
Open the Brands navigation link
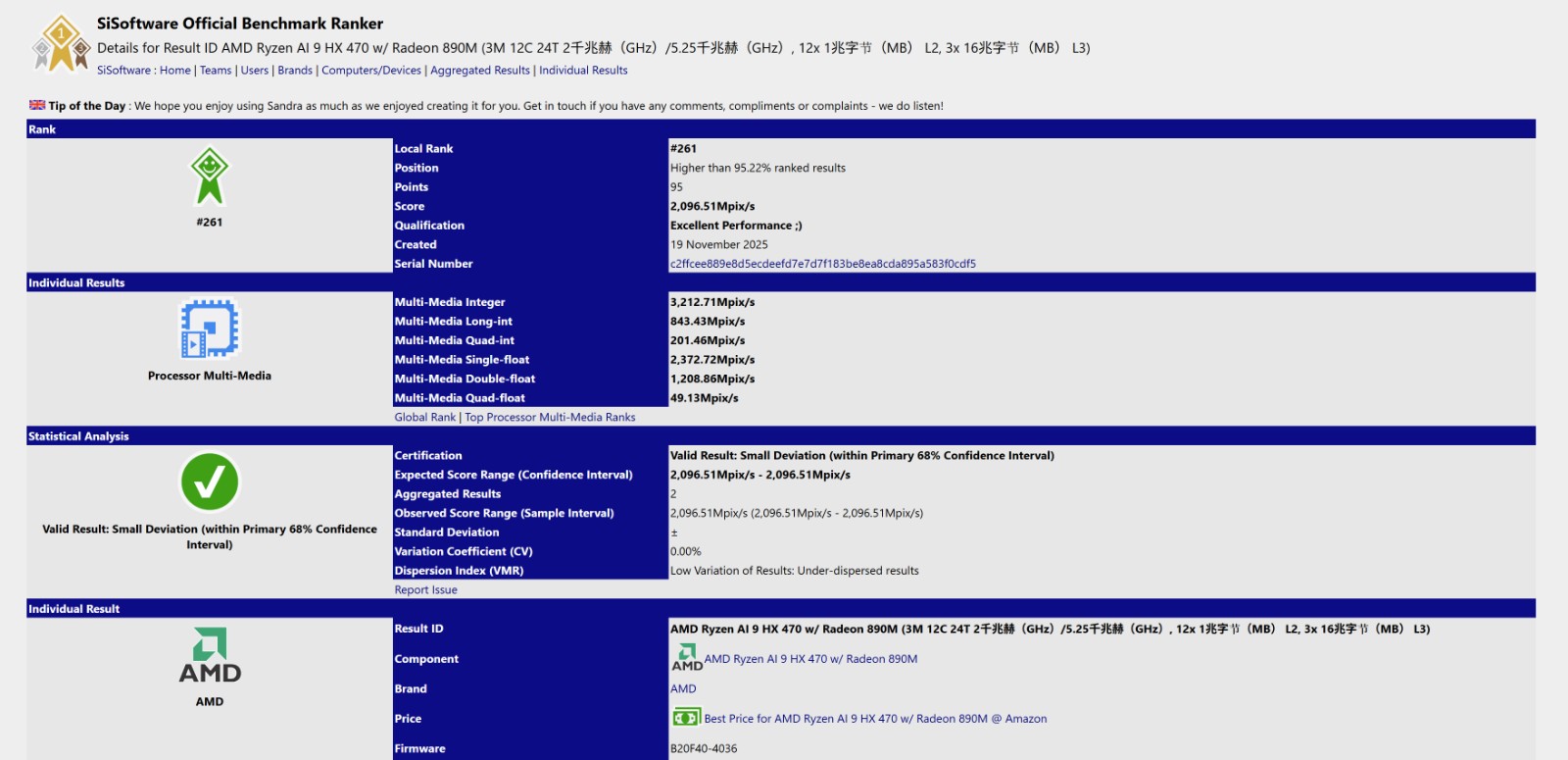coord(295,71)
